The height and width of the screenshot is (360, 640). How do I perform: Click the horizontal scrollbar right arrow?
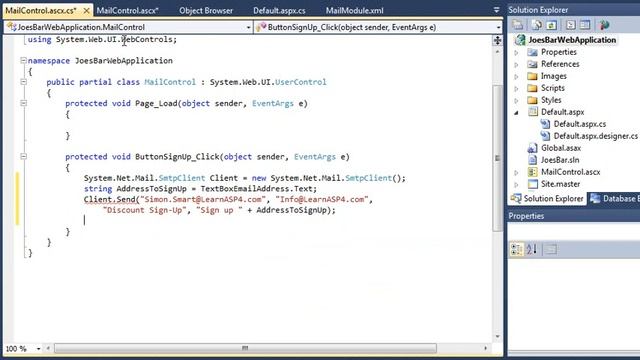[485, 348]
